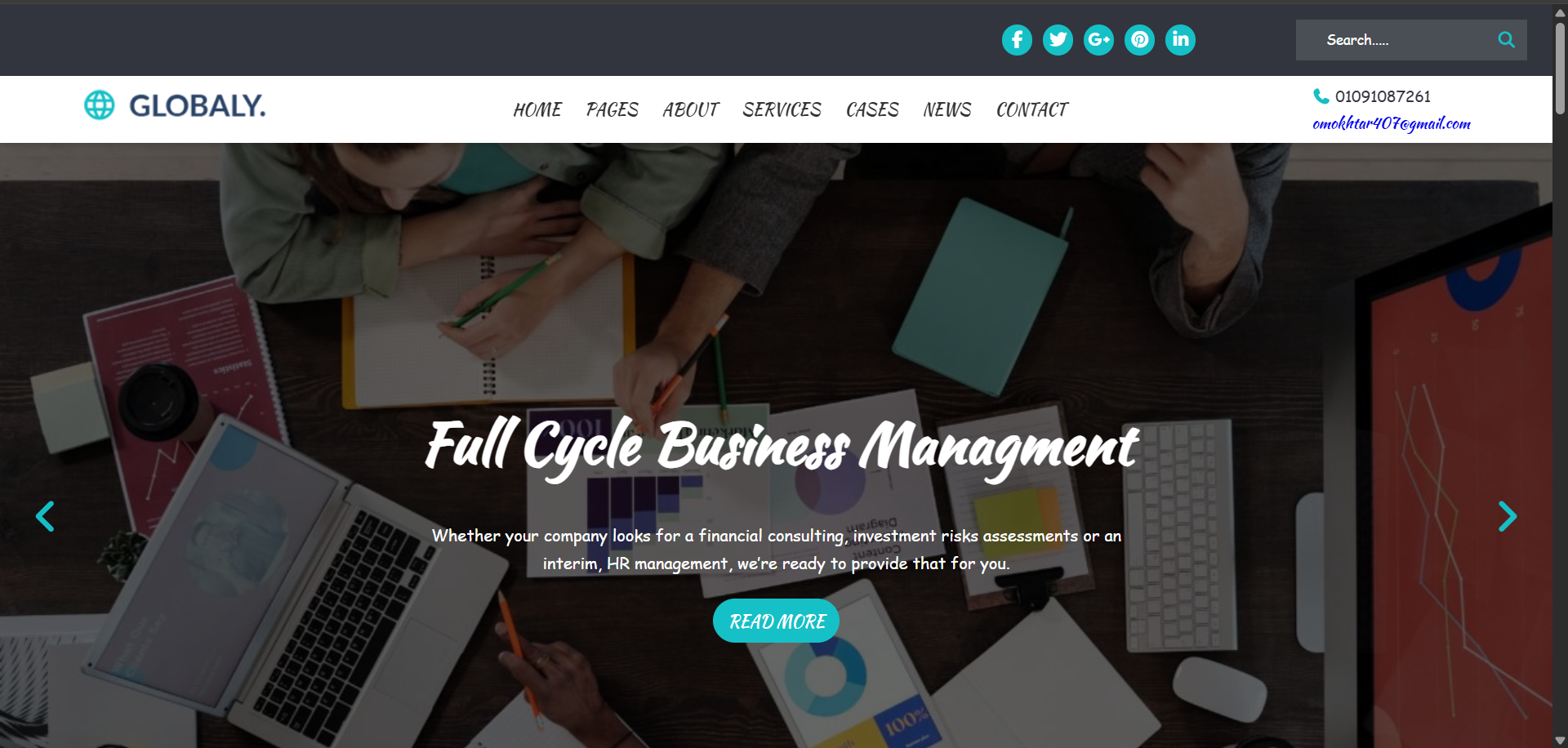This screenshot has width=1568, height=748.
Task: Advance to next slide with right chevron
Action: (1508, 516)
